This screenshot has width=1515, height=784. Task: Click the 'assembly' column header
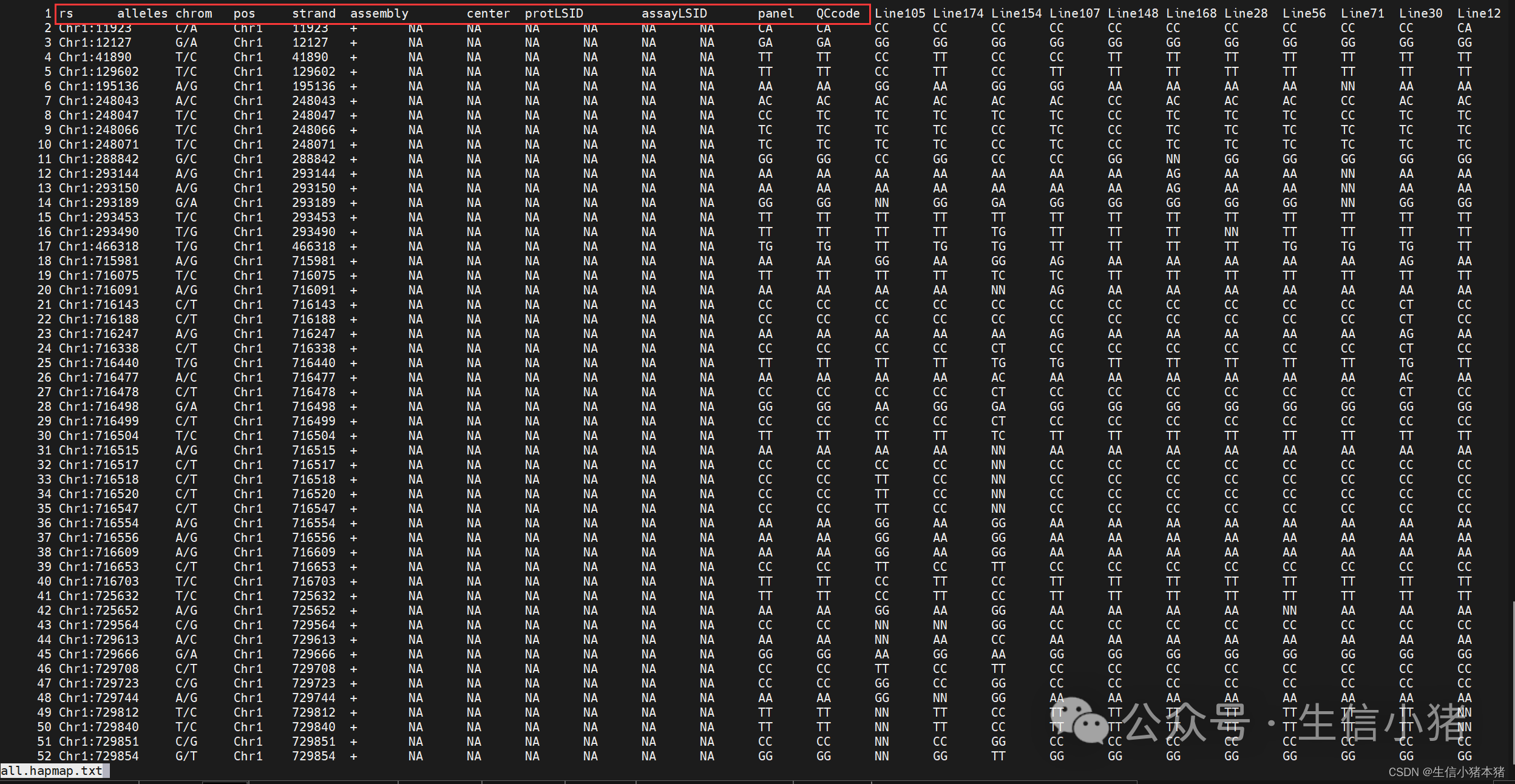pos(379,13)
